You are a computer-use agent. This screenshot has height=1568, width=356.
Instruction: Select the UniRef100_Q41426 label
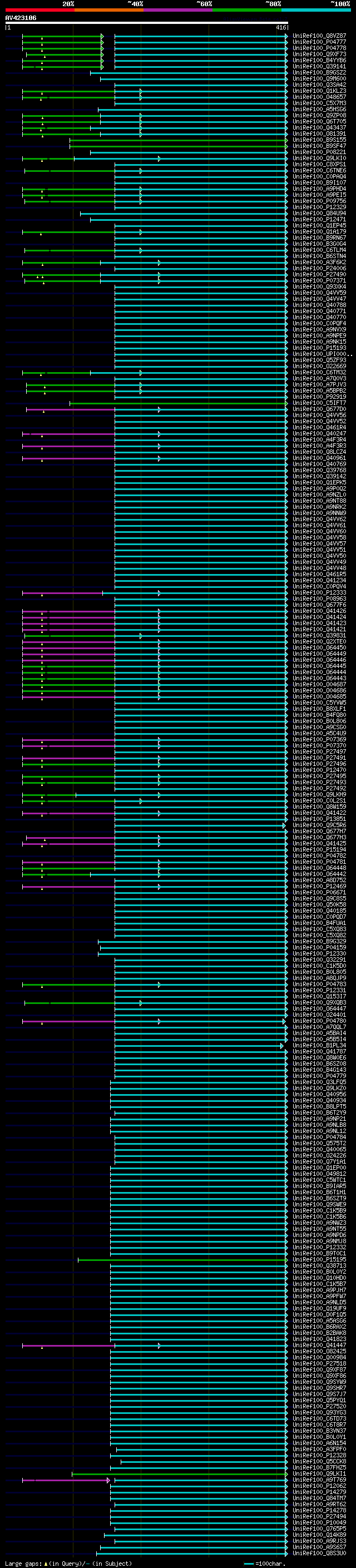(x=319, y=611)
